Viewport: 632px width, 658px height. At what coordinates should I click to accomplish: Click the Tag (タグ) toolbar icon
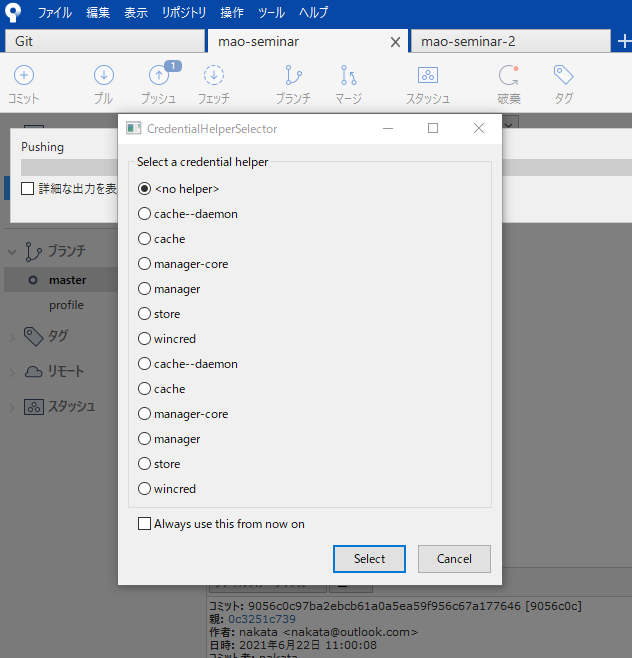tap(563, 75)
